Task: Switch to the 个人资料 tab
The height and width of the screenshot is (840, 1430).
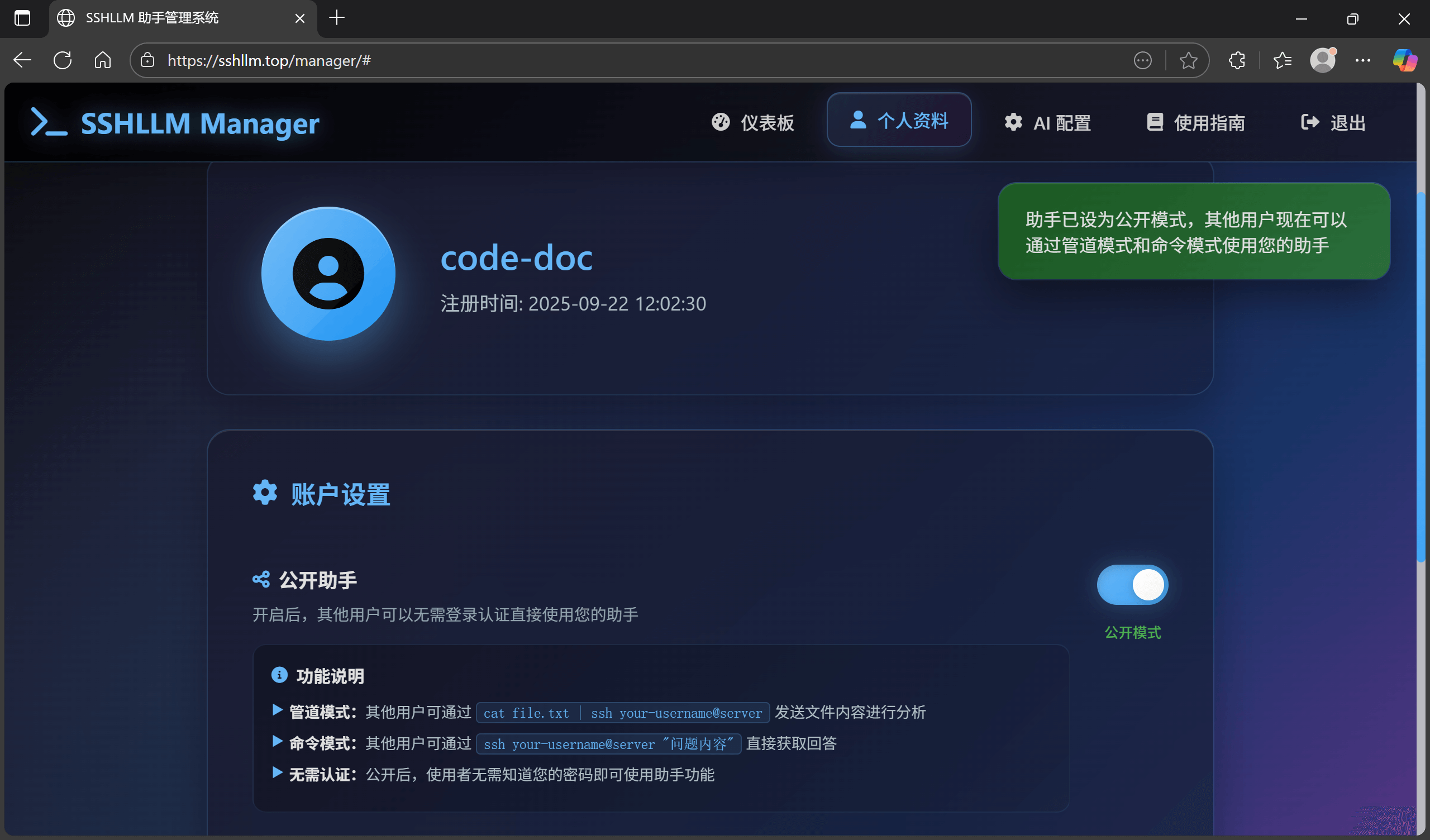Action: point(899,120)
